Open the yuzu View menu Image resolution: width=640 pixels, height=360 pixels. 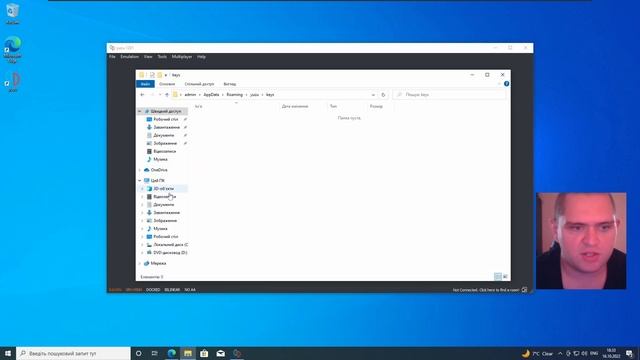point(148,57)
